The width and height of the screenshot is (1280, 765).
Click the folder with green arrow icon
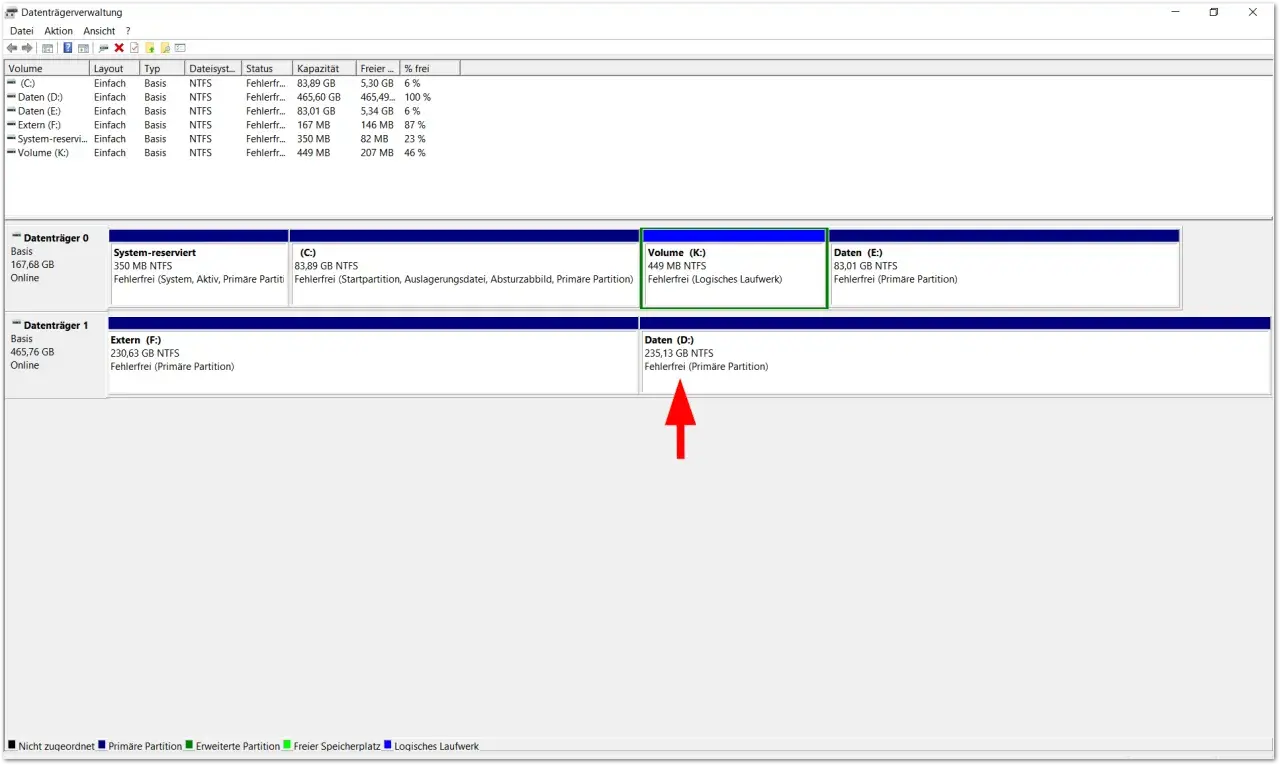[x=150, y=48]
